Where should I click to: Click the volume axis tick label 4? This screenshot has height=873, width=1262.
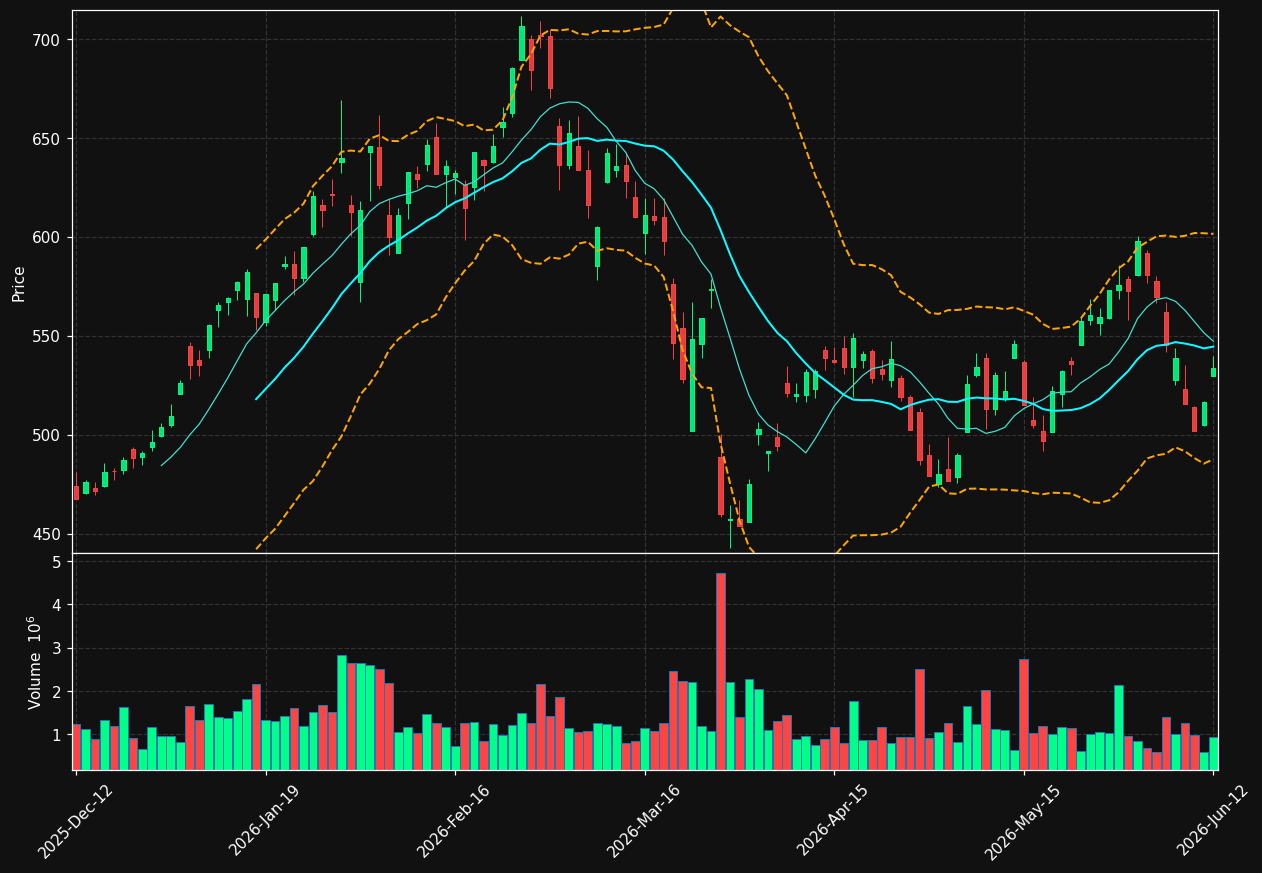[x=57, y=605]
